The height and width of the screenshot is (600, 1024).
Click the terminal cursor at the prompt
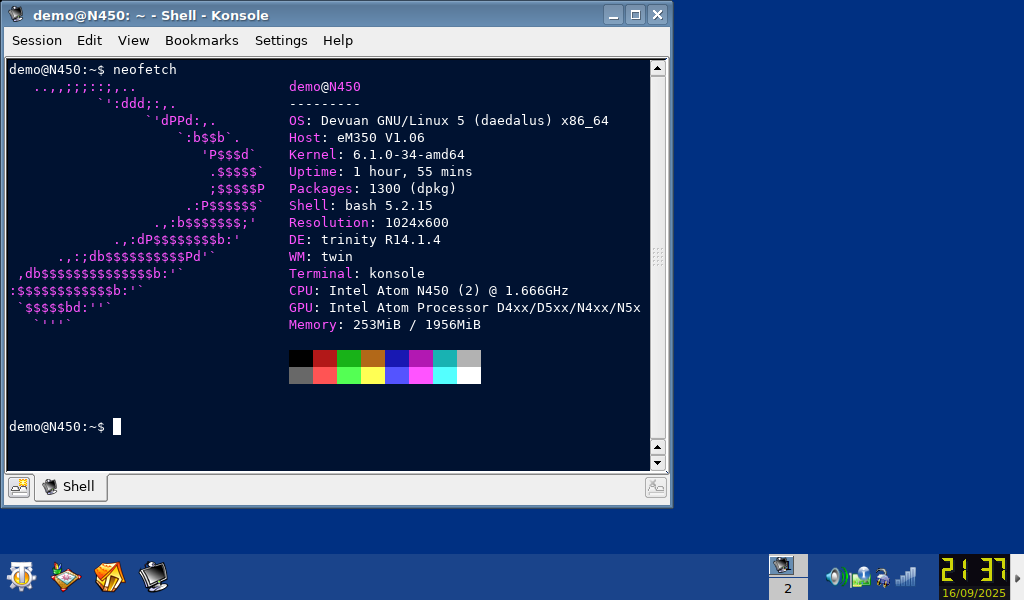117,426
